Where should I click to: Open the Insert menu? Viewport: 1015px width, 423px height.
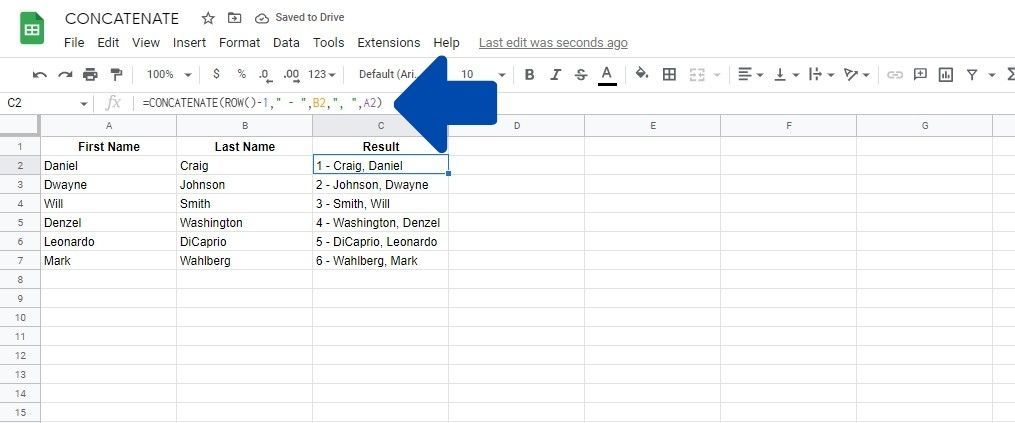(x=189, y=43)
